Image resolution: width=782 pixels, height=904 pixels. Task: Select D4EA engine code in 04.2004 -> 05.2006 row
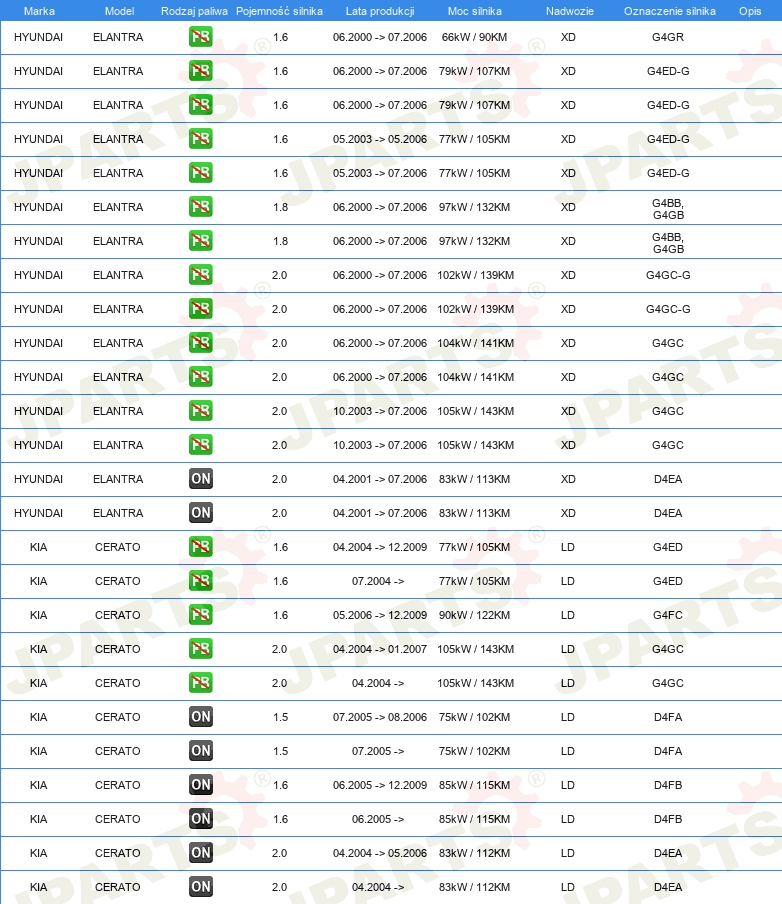pyautogui.click(x=668, y=853)
